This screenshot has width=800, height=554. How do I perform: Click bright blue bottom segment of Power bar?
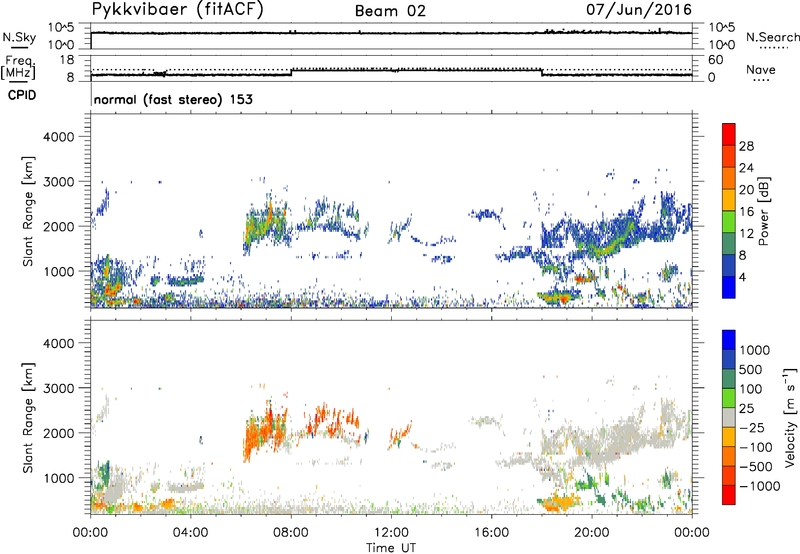(x=729, y=287)
